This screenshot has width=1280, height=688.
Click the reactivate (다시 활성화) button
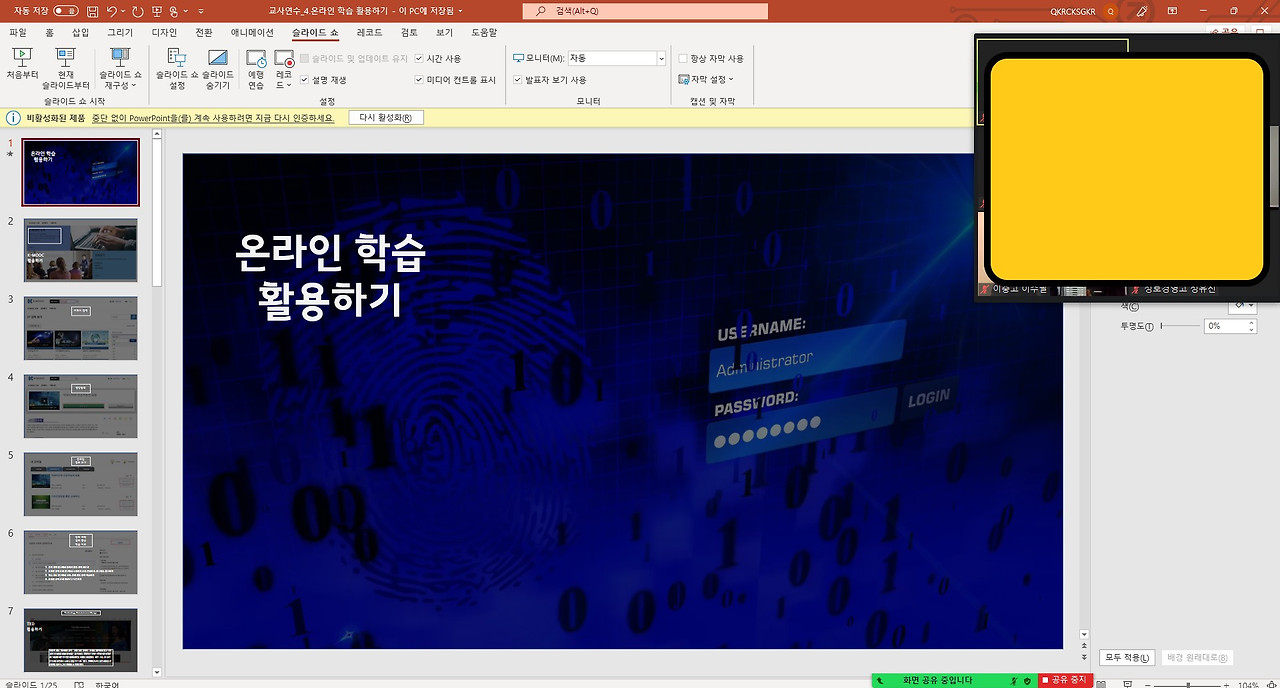tap(386, 117)
